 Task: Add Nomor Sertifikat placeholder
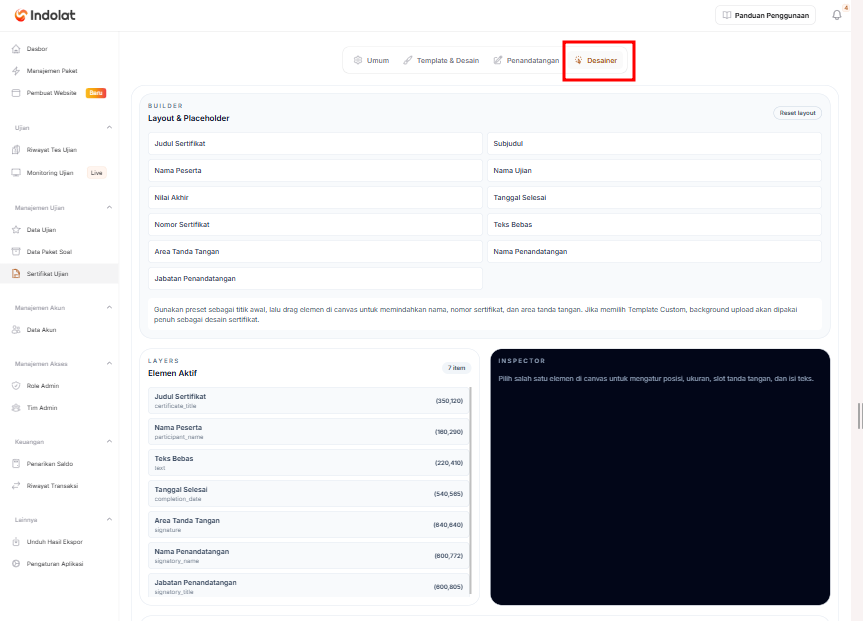tap(315, 225)
